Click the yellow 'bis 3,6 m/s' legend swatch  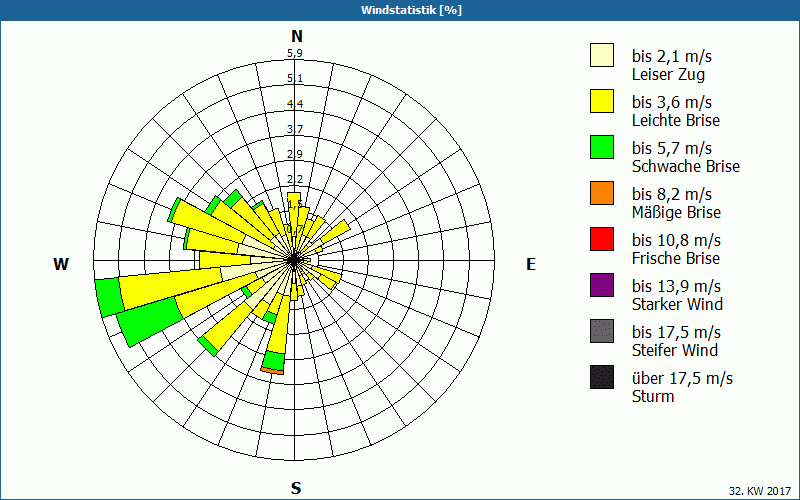602,101
